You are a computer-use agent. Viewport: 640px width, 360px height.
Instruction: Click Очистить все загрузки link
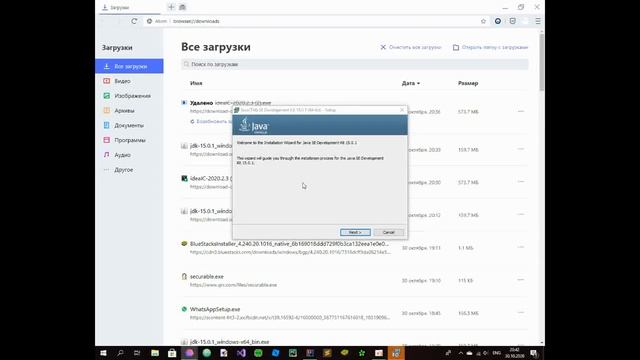point(411,47)
